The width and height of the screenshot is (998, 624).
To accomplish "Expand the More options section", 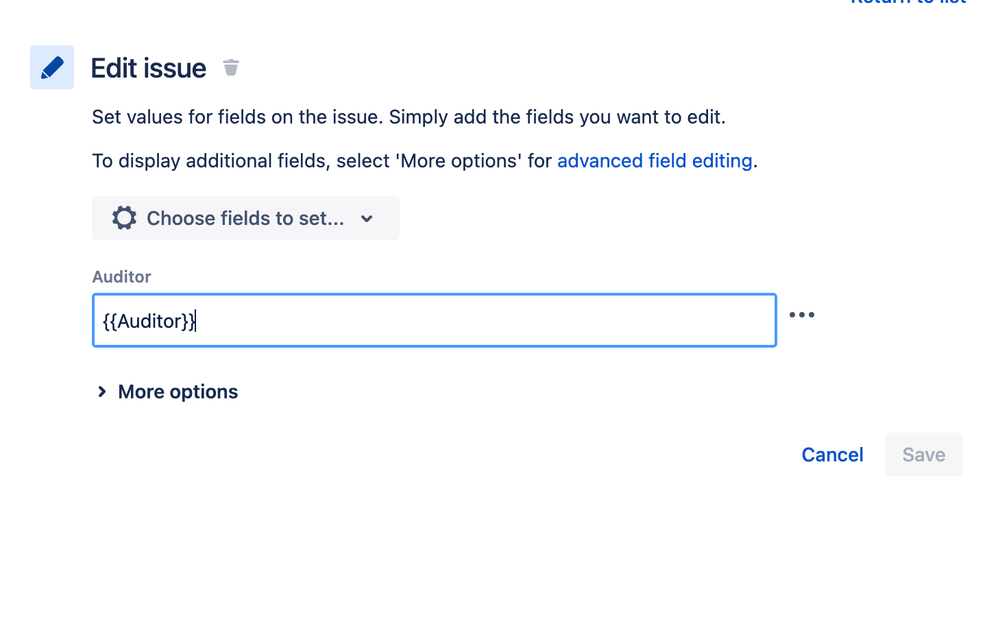I will pos(167,392).
